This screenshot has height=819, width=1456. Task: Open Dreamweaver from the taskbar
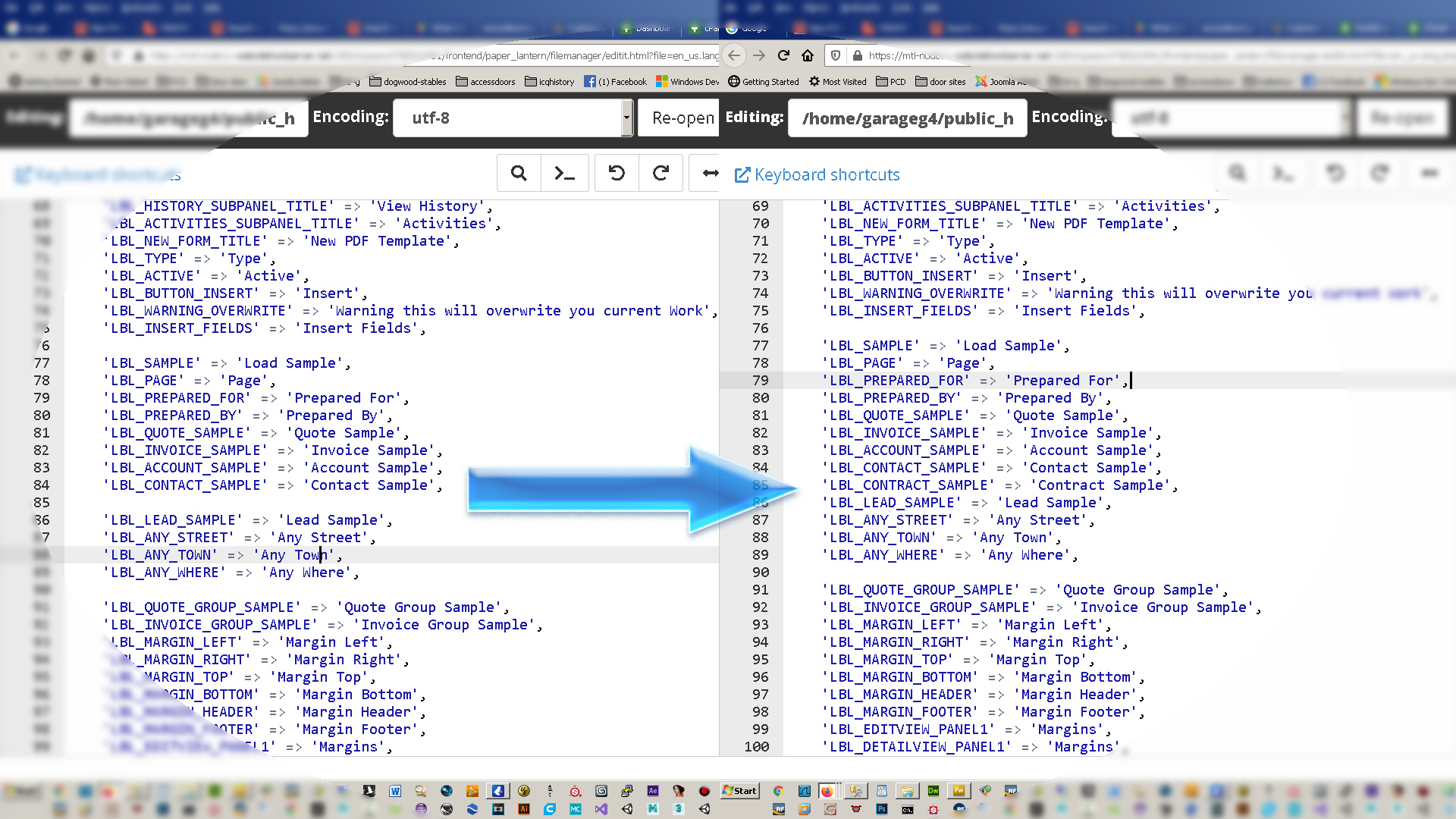(934, 791)
